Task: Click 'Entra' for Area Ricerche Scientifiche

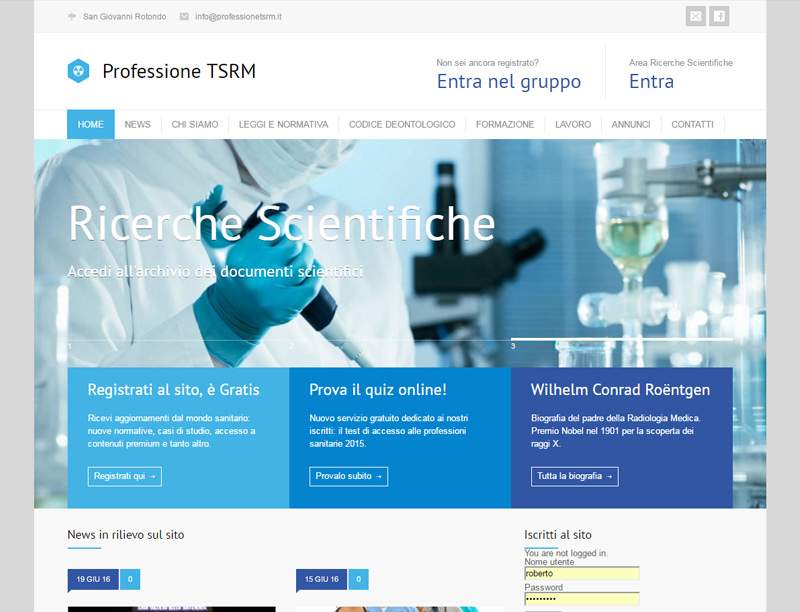Action: [652, 82]
